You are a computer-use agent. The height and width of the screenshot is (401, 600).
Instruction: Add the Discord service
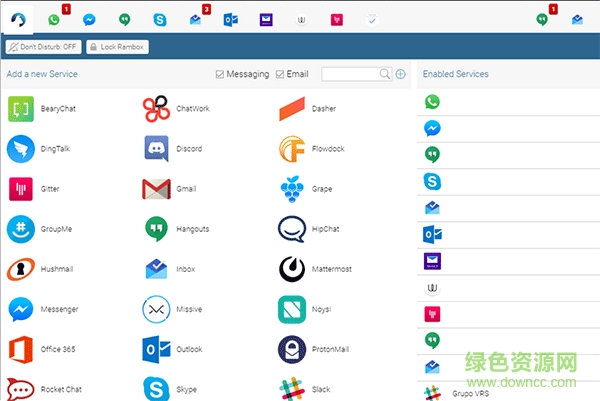(x=173, y=149)
